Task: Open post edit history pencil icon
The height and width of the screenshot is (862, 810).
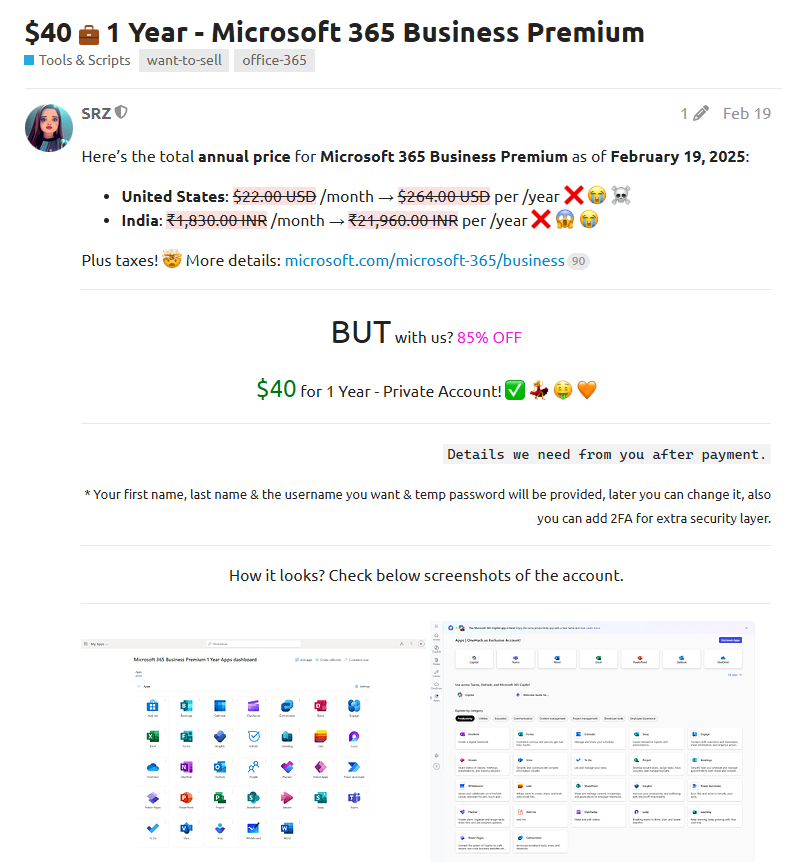Action: pyautogui.click(x=701, y=113)
